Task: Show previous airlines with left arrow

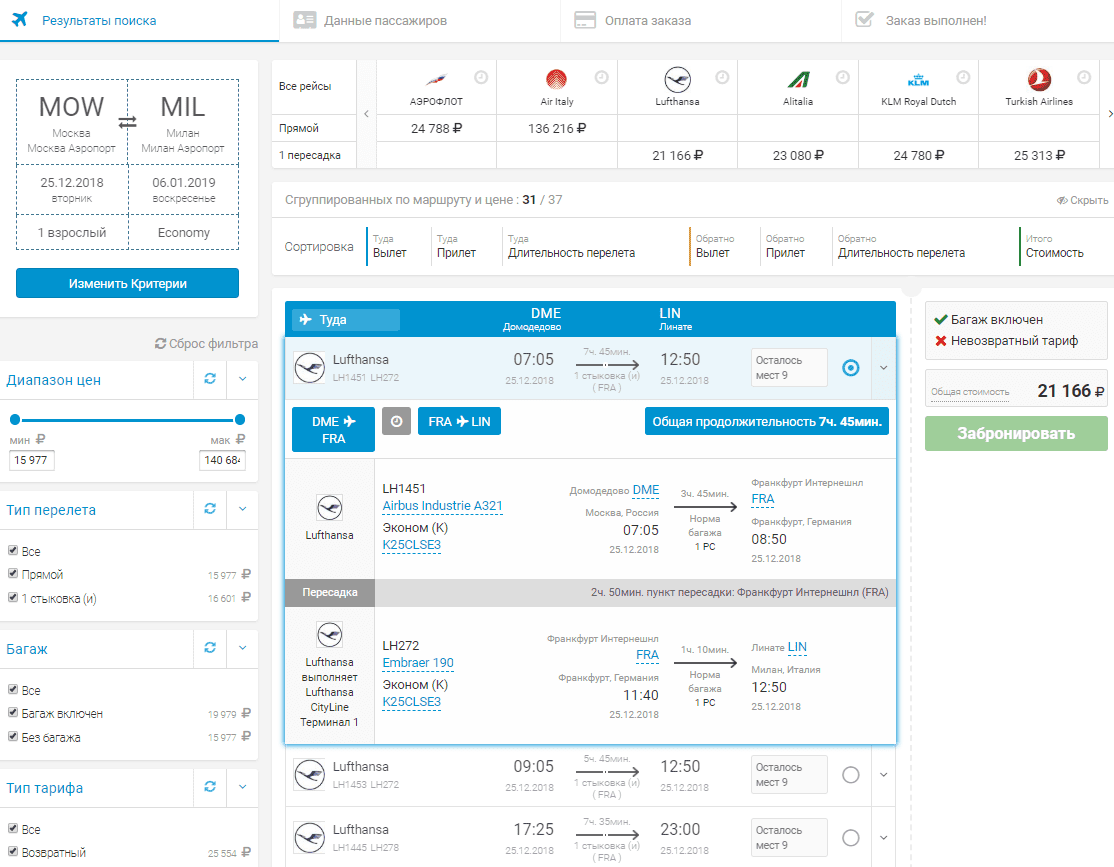Action: point(367,114)
